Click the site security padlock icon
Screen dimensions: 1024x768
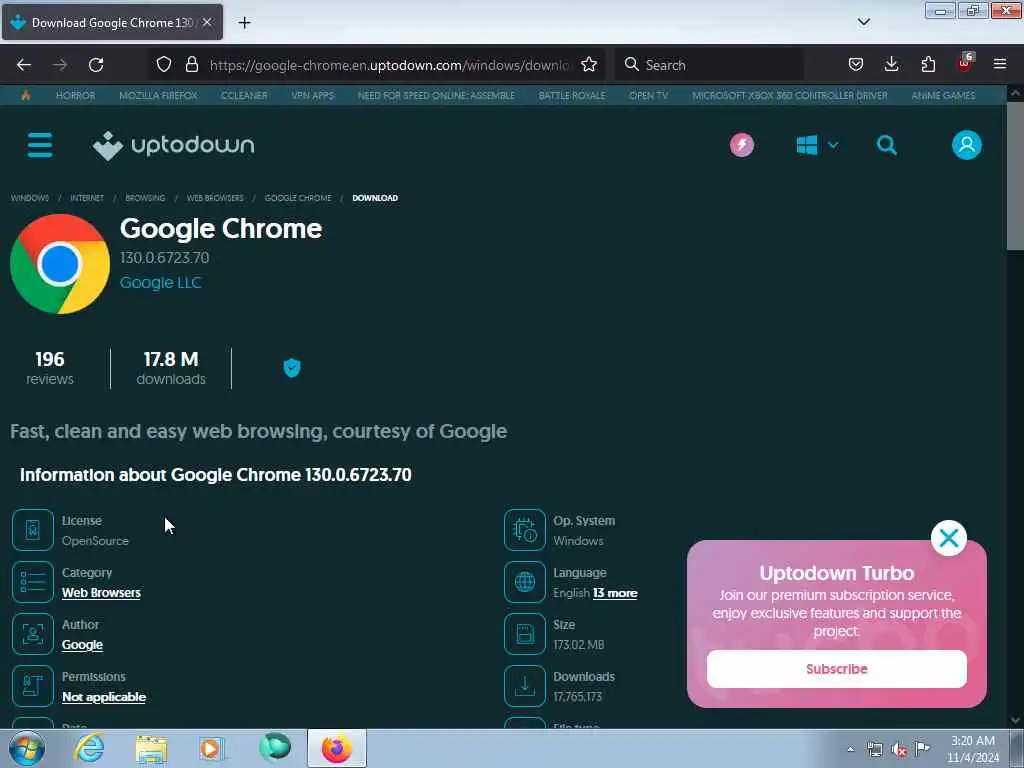(191, 64)
